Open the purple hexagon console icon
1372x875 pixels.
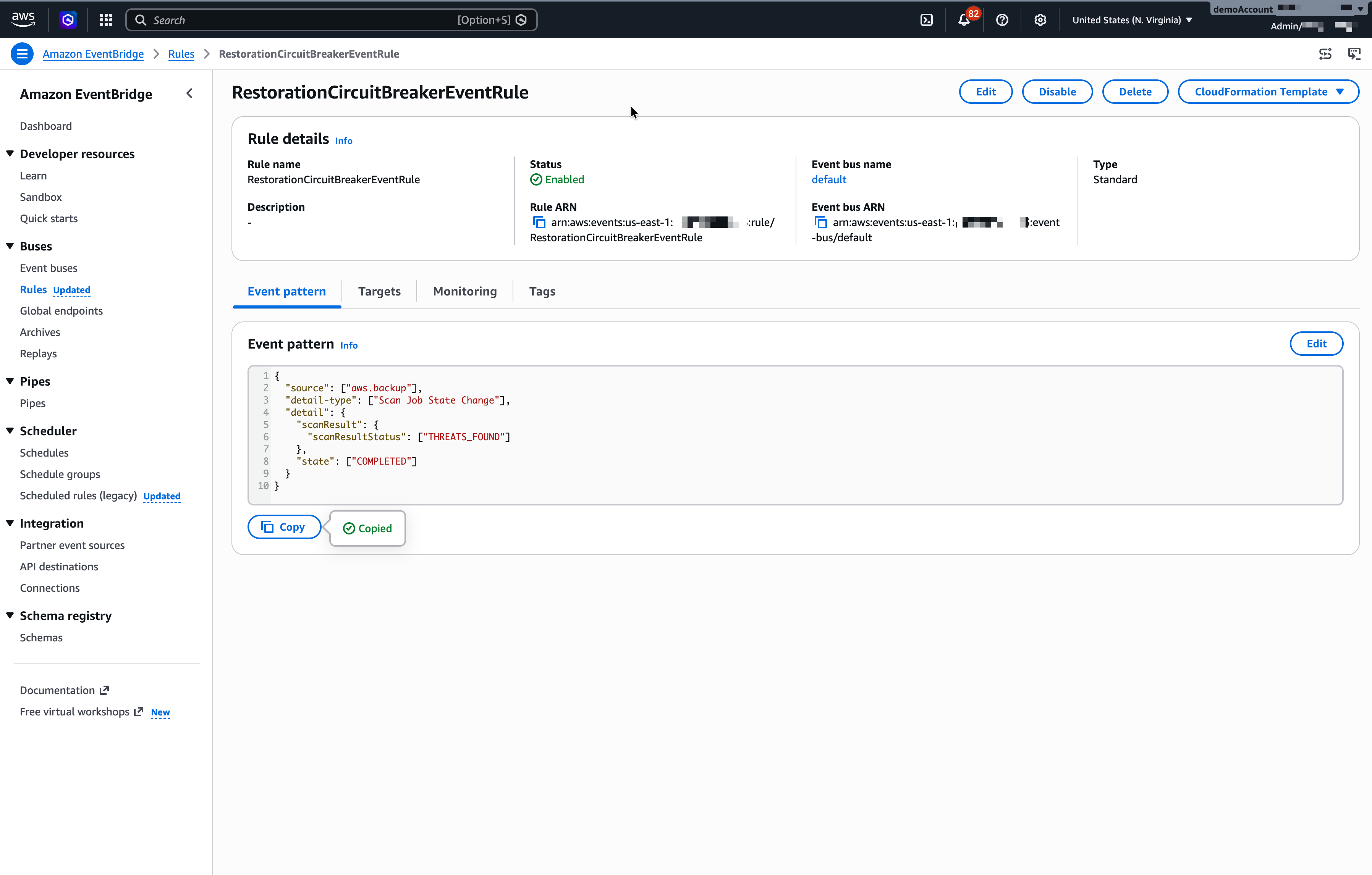(68, 20)
